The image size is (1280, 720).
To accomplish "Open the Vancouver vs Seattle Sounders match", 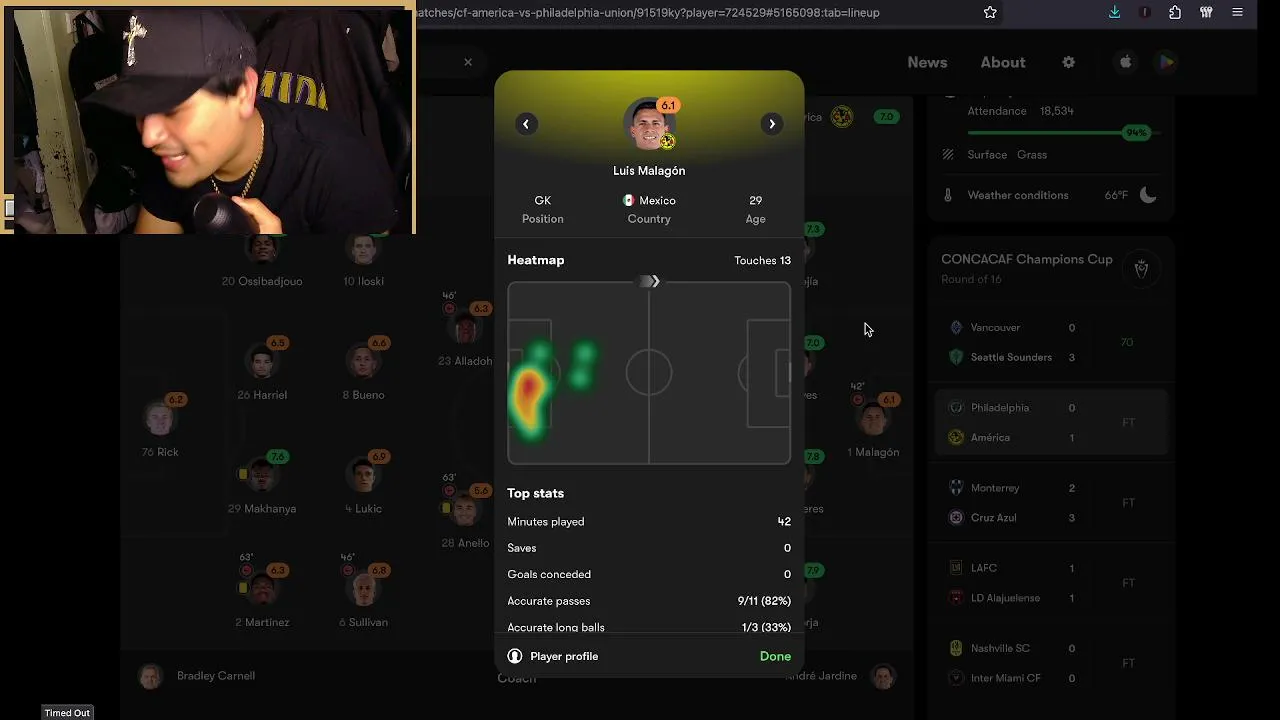I will [1052, 342].
